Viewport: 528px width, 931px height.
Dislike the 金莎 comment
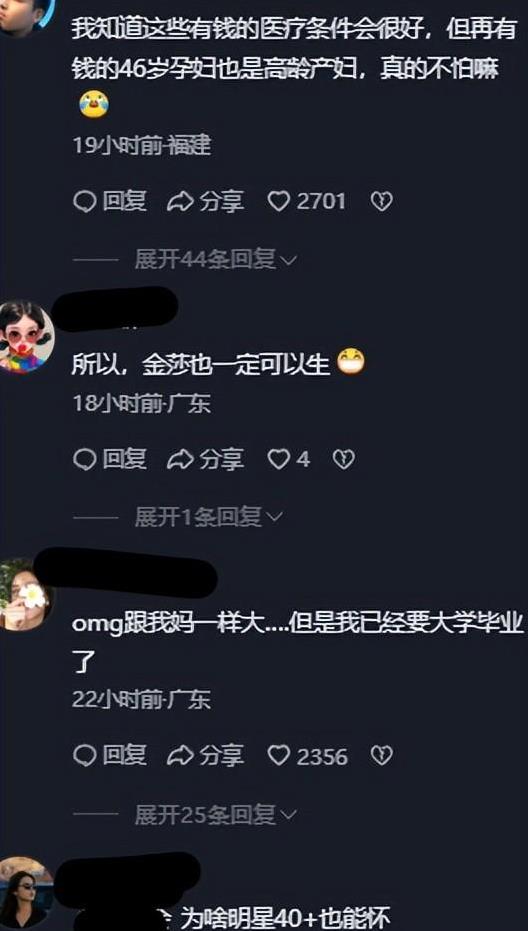(x=344, y=459)
